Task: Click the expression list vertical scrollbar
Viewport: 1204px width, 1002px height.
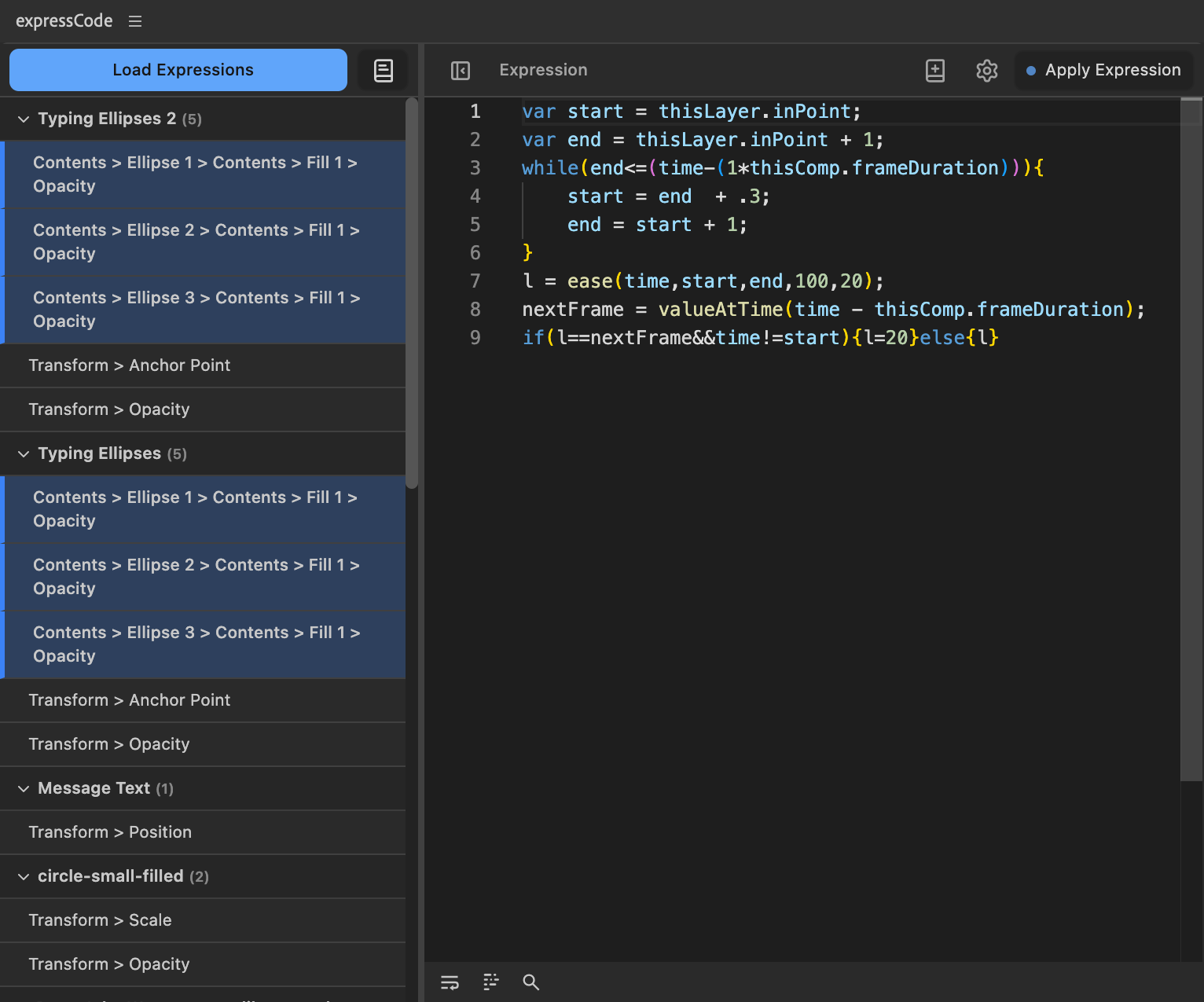Action: pyautogui.click(x=412, y=292)
